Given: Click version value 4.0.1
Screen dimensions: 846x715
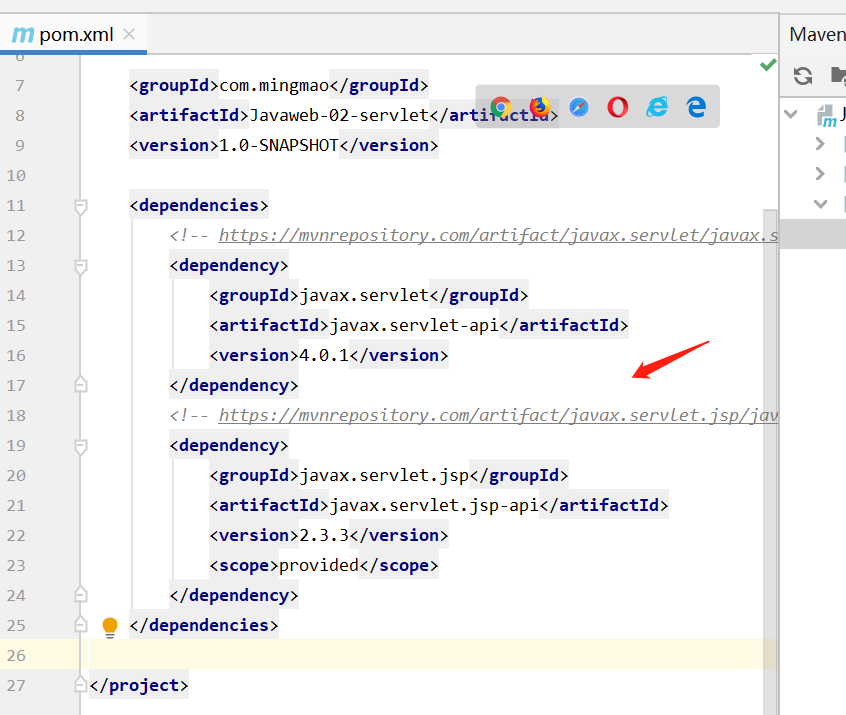Looking at the screenshot, I should (324, 356).
